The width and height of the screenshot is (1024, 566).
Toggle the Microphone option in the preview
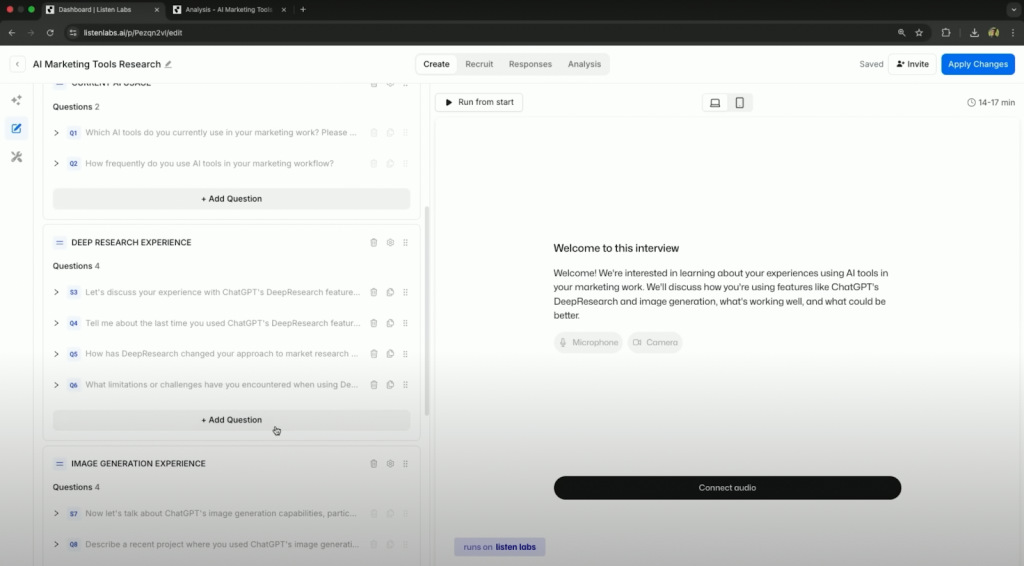click(588, 343)
